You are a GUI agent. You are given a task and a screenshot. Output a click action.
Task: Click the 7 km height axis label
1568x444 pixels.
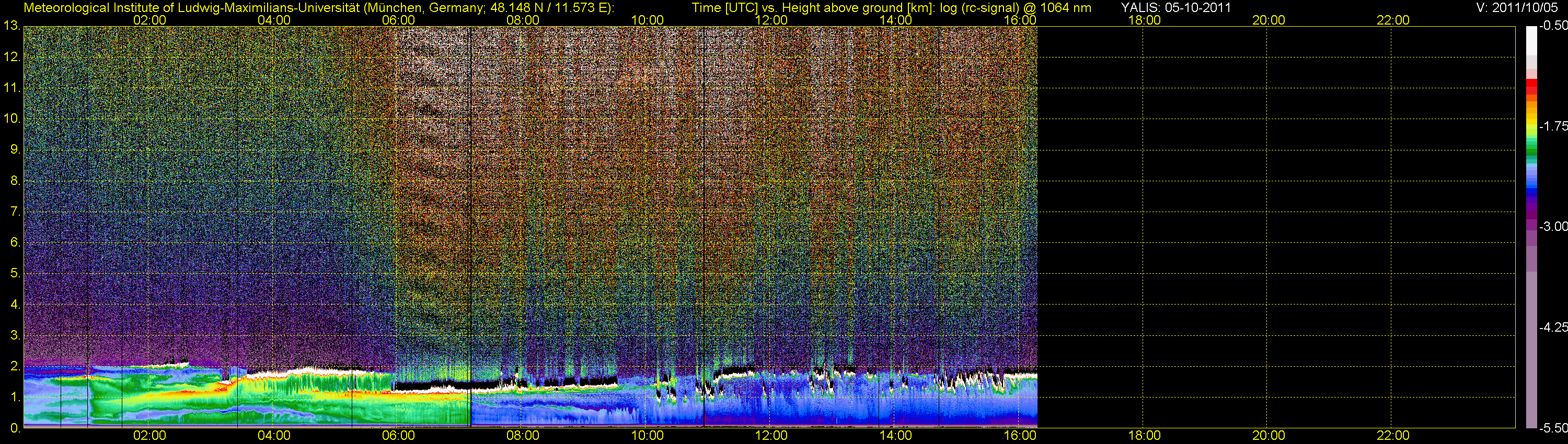pyautogui.click(x=15, y=212)
